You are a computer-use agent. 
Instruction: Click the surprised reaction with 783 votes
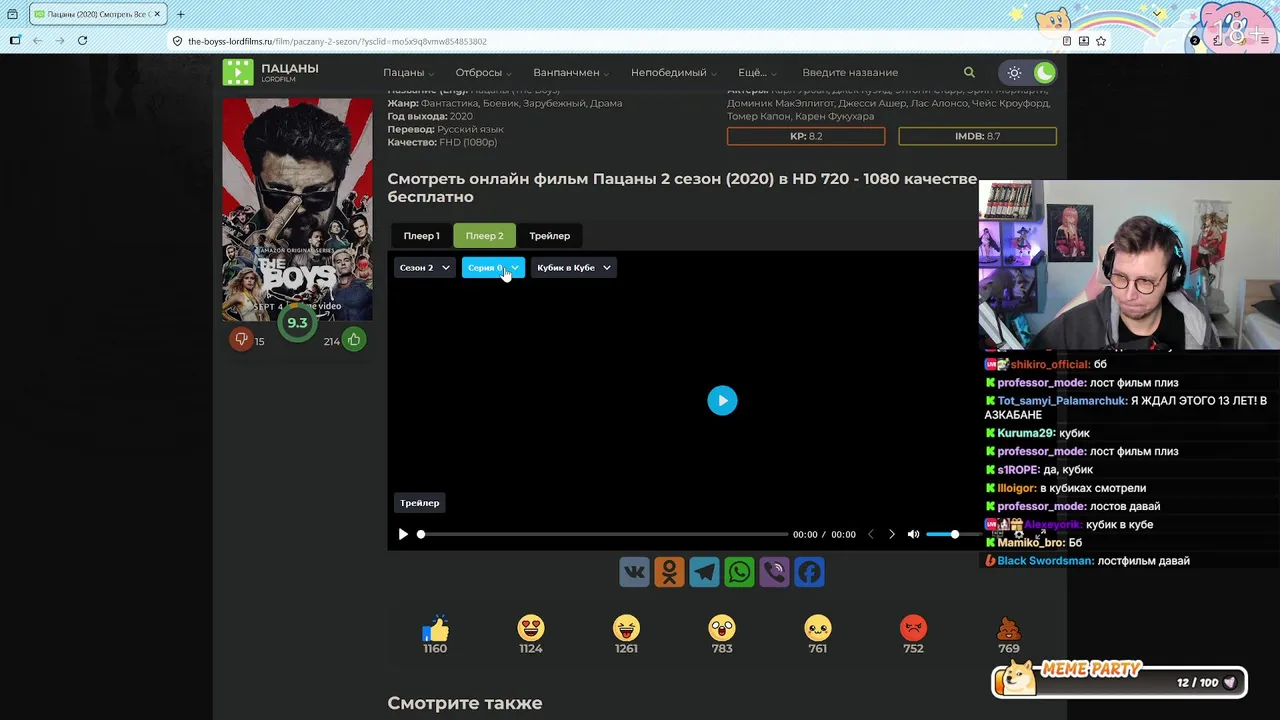coord(722,628)
